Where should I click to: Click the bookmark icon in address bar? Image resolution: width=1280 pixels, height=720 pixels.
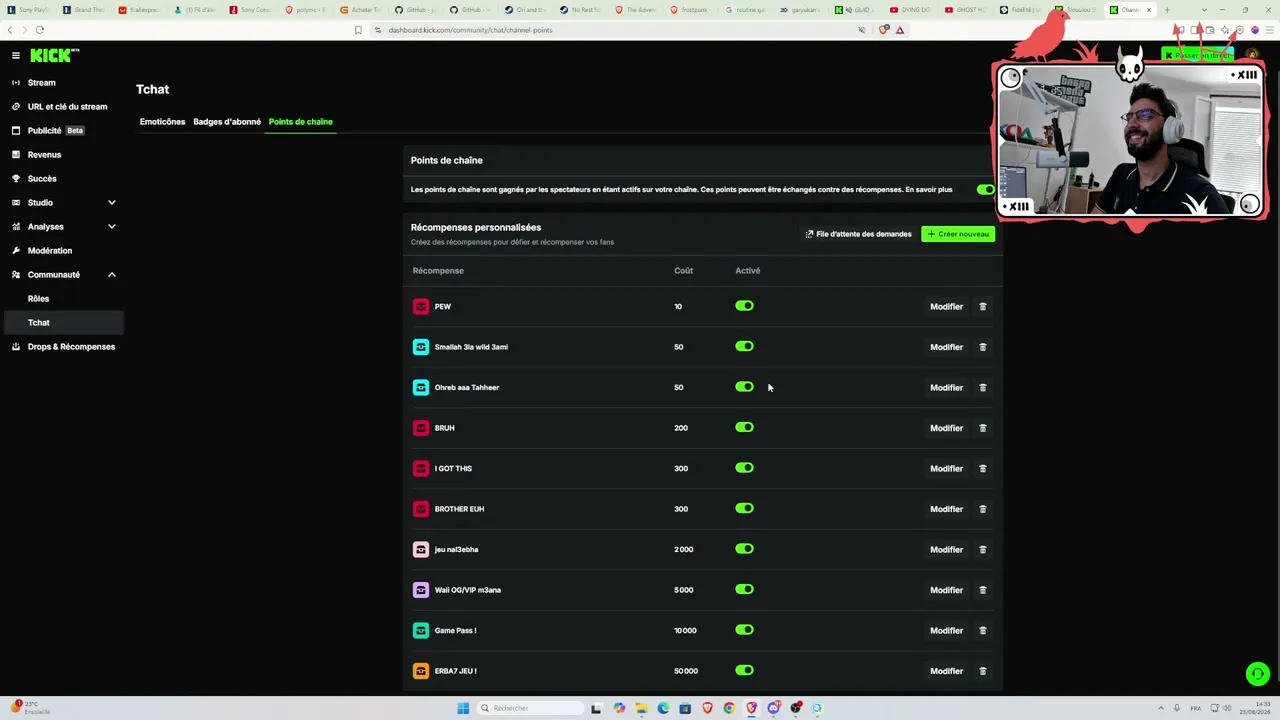358,30
